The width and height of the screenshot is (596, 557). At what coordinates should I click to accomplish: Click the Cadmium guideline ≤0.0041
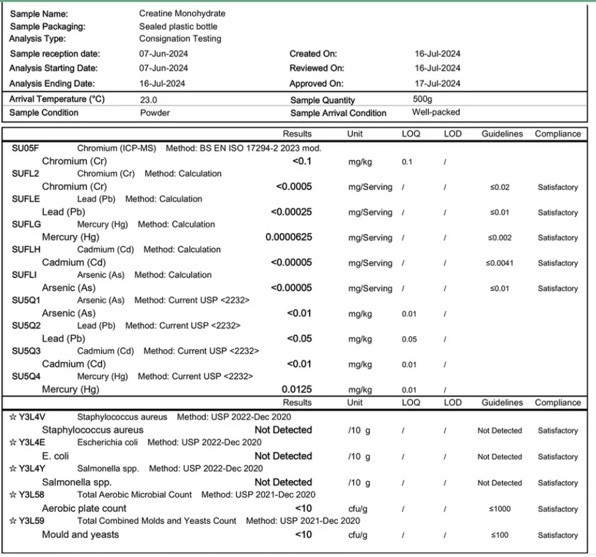point(499,263)
